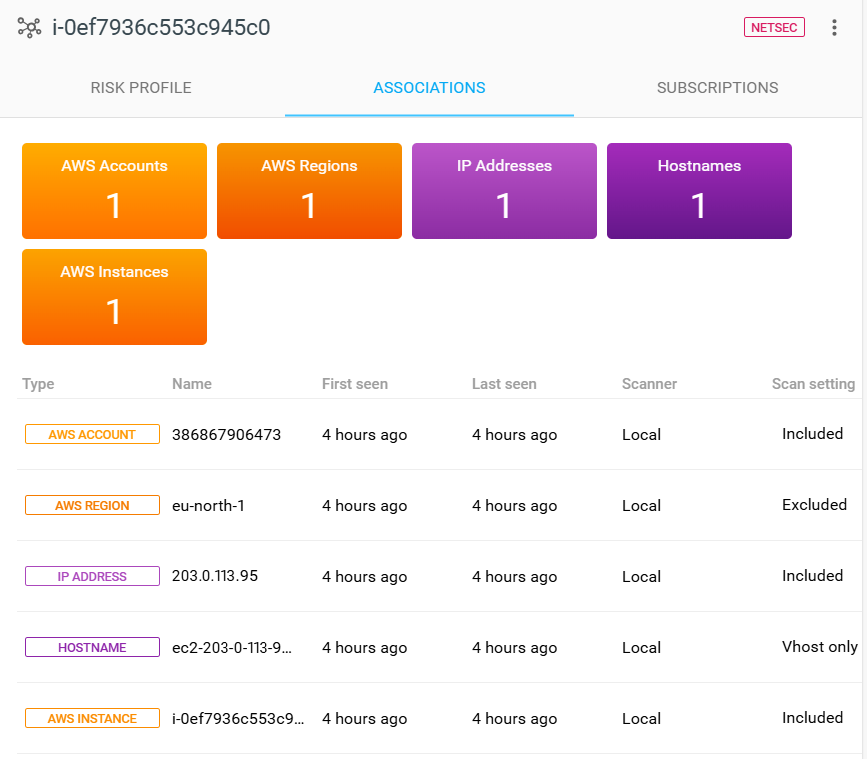Select the AWS Regions summary card
The height and width of the screenshot is (759, 867).
309,191
